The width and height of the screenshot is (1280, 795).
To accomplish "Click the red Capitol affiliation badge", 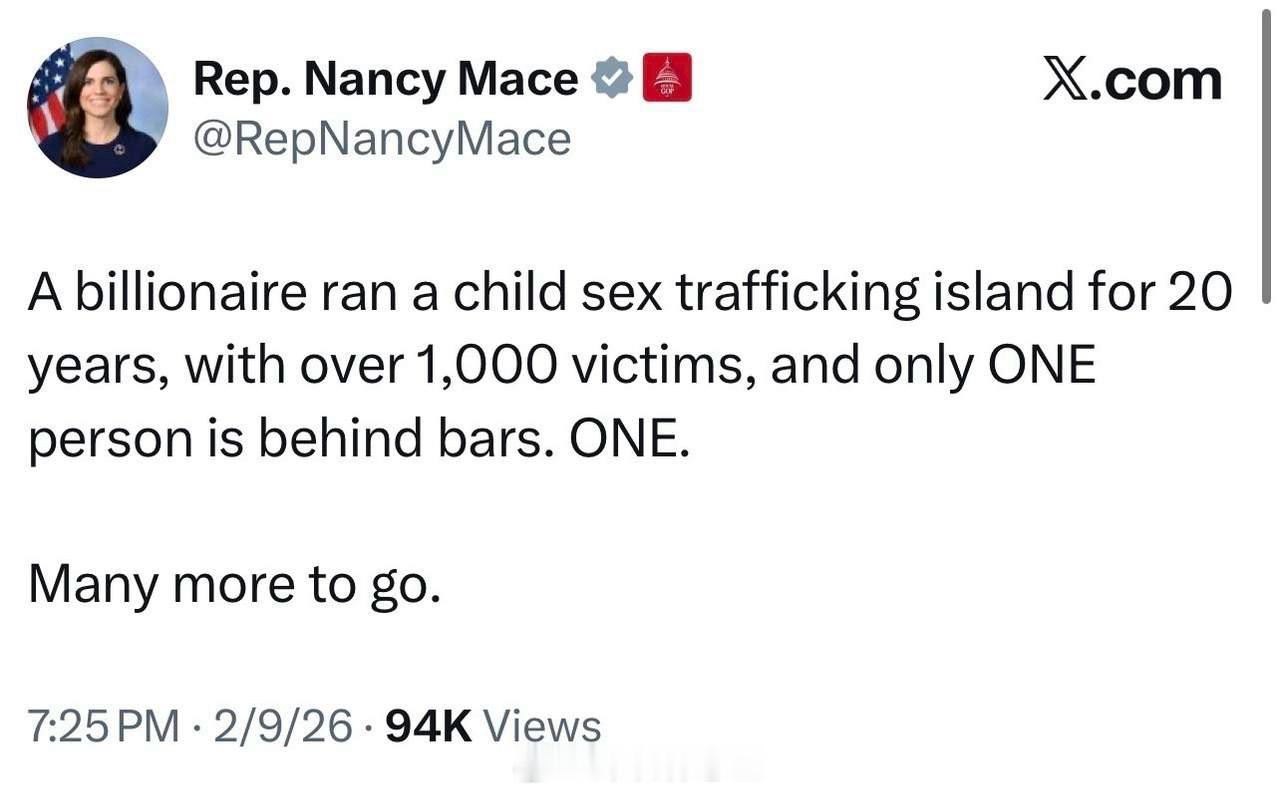I will tap(667, 78).
